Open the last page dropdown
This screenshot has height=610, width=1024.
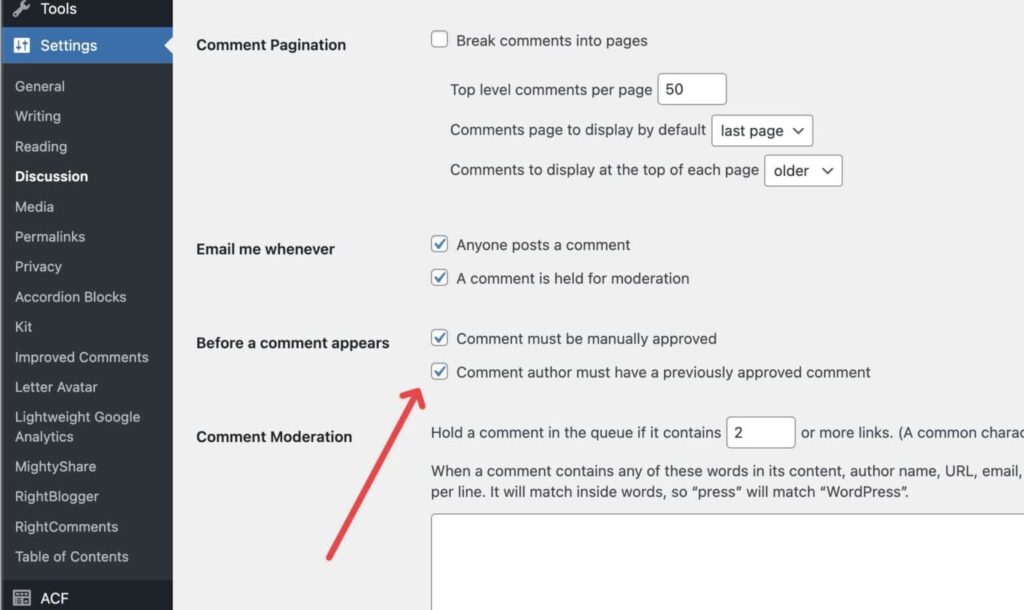pos(762,130)
